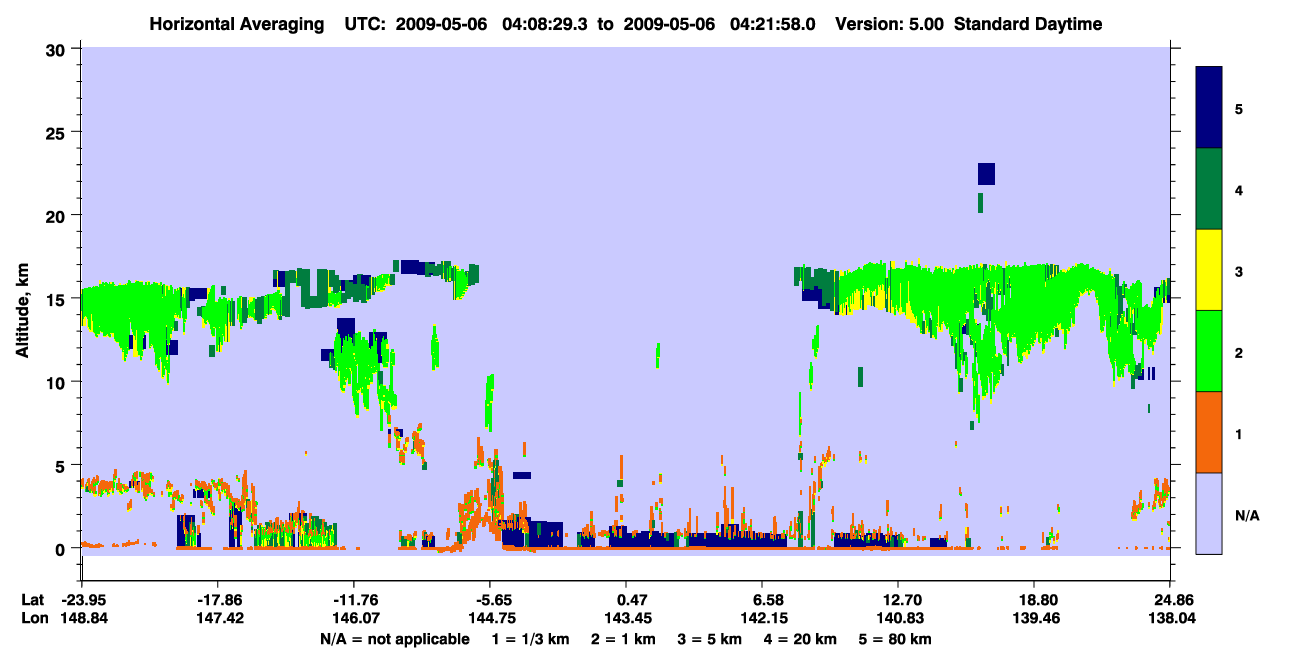Click the altitude tick label 10

56,382
